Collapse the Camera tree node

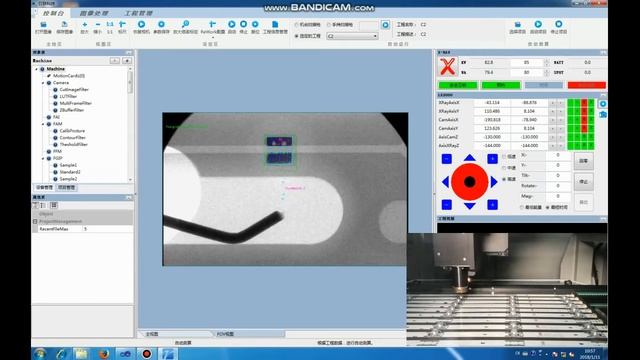pos(43,83)
